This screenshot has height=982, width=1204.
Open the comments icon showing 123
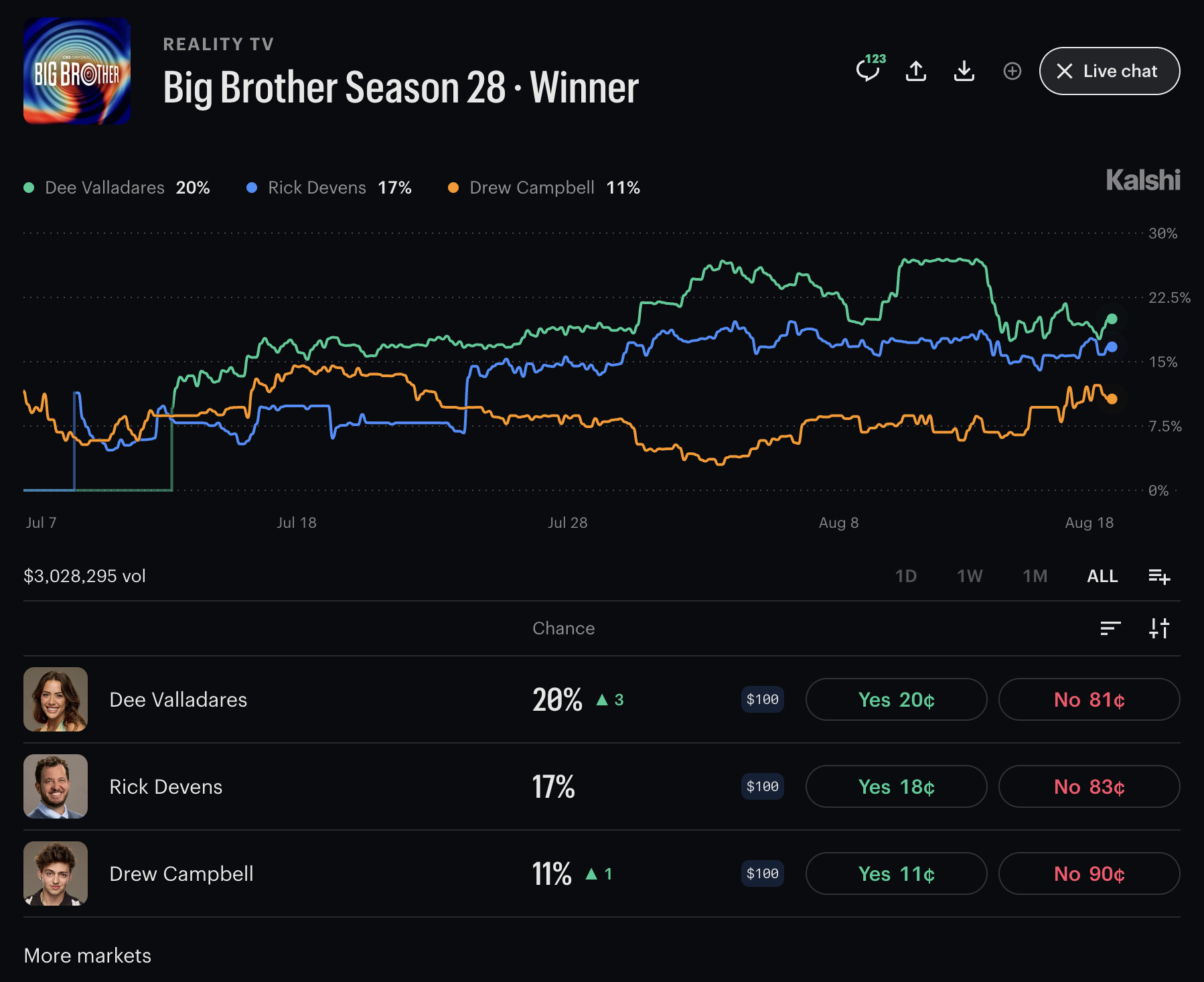(869, 69)
